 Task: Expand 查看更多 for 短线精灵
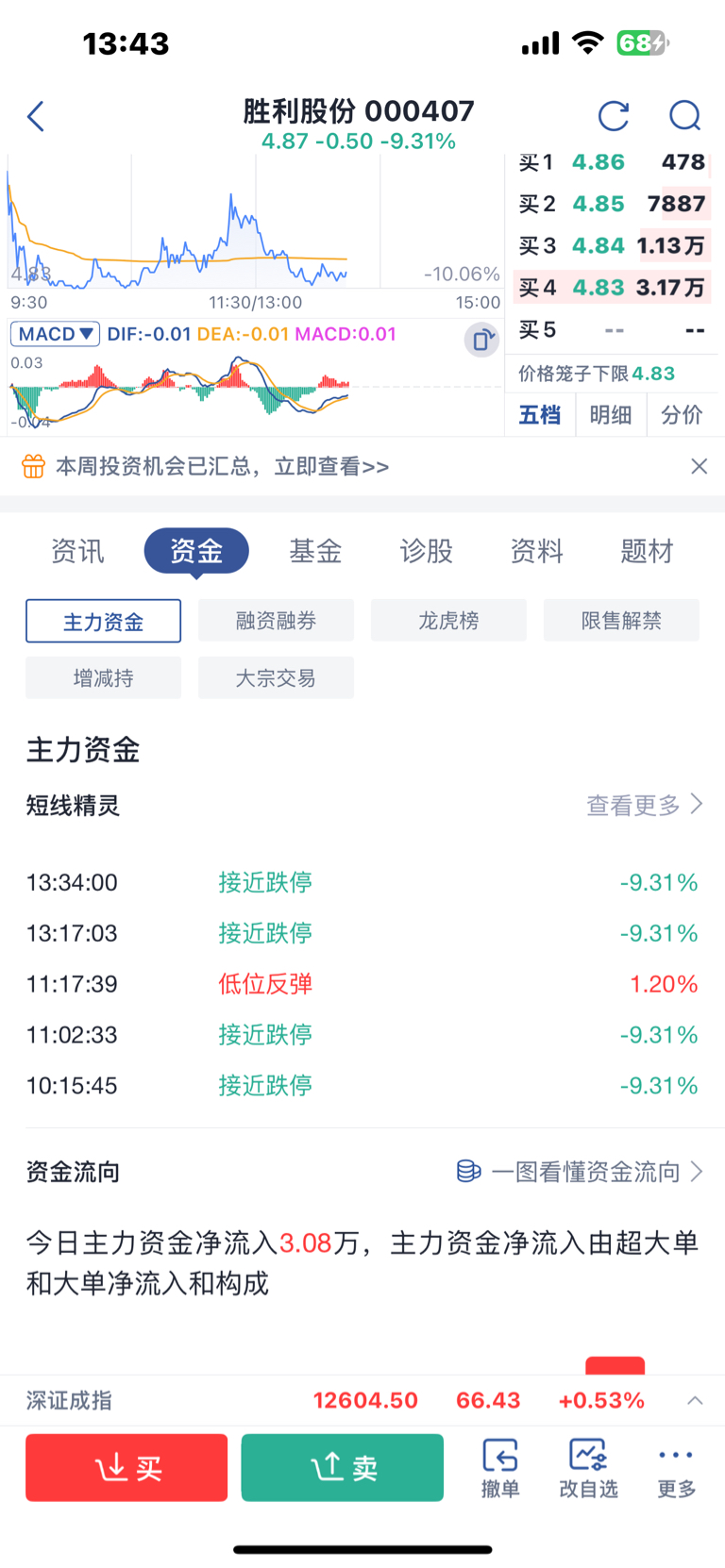coord(645,805)
